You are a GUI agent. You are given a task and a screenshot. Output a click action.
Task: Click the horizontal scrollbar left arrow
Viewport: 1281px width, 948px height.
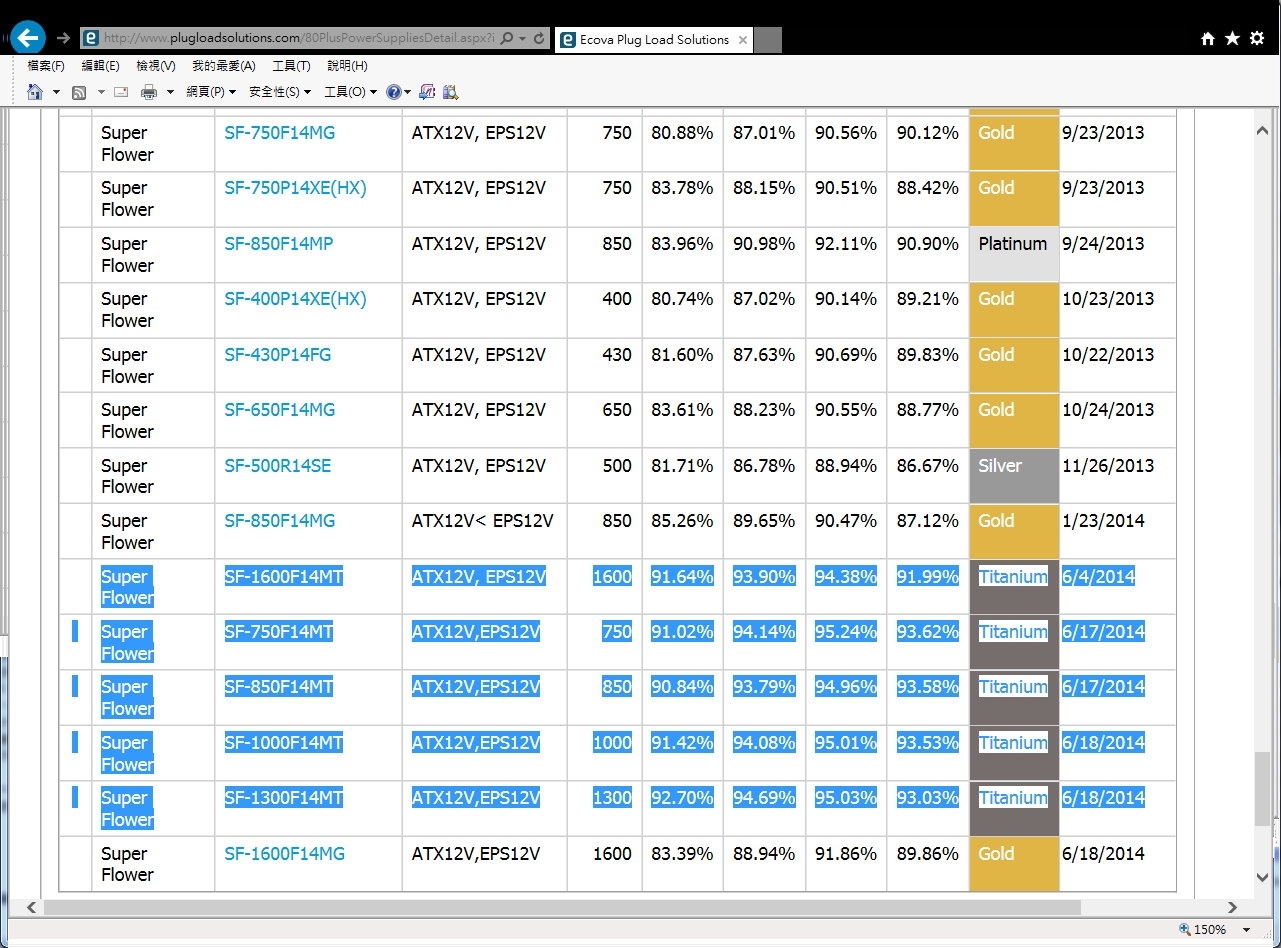[31, 907]
